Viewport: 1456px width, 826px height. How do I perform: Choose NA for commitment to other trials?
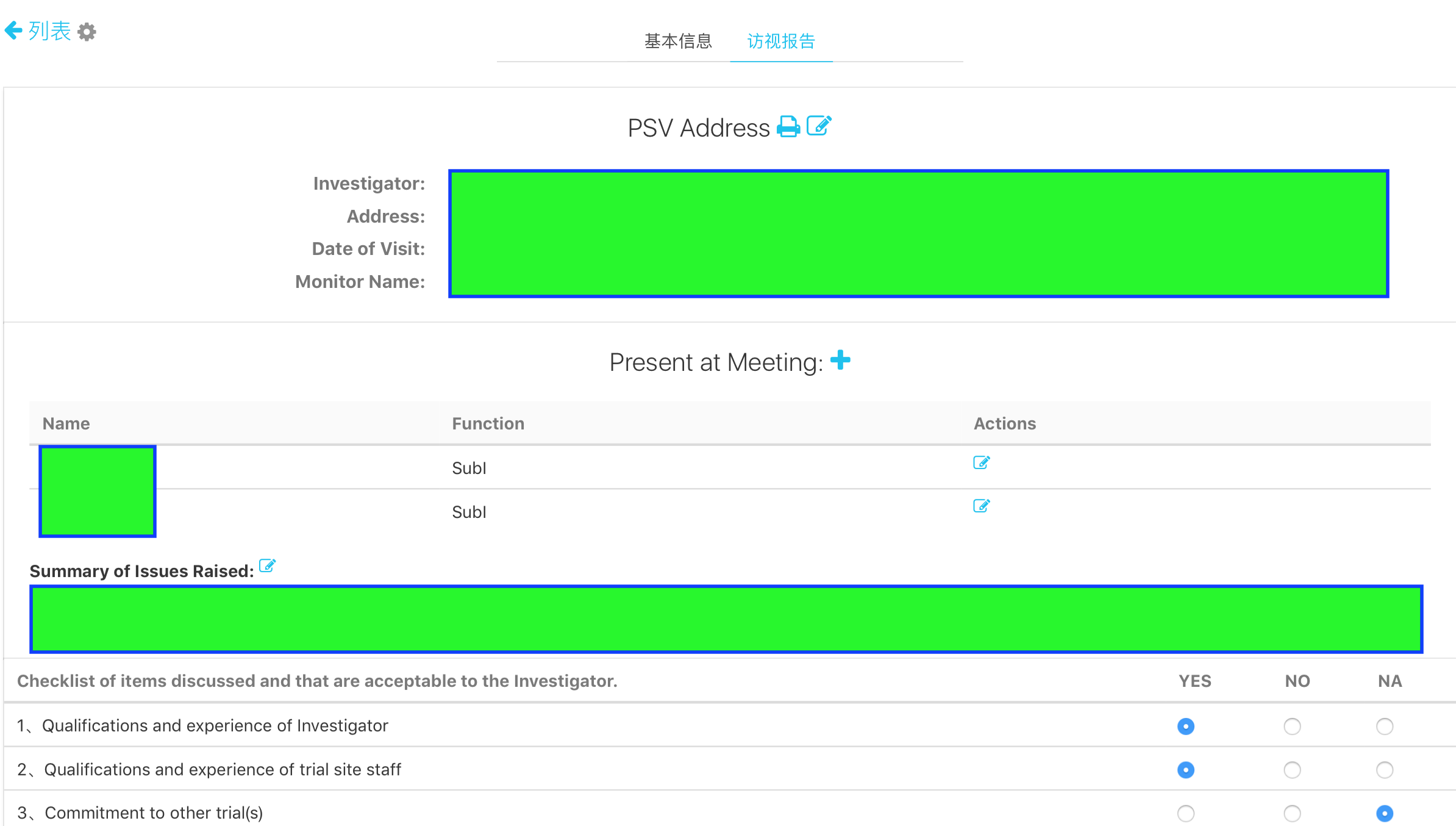tap(1384, 813)
